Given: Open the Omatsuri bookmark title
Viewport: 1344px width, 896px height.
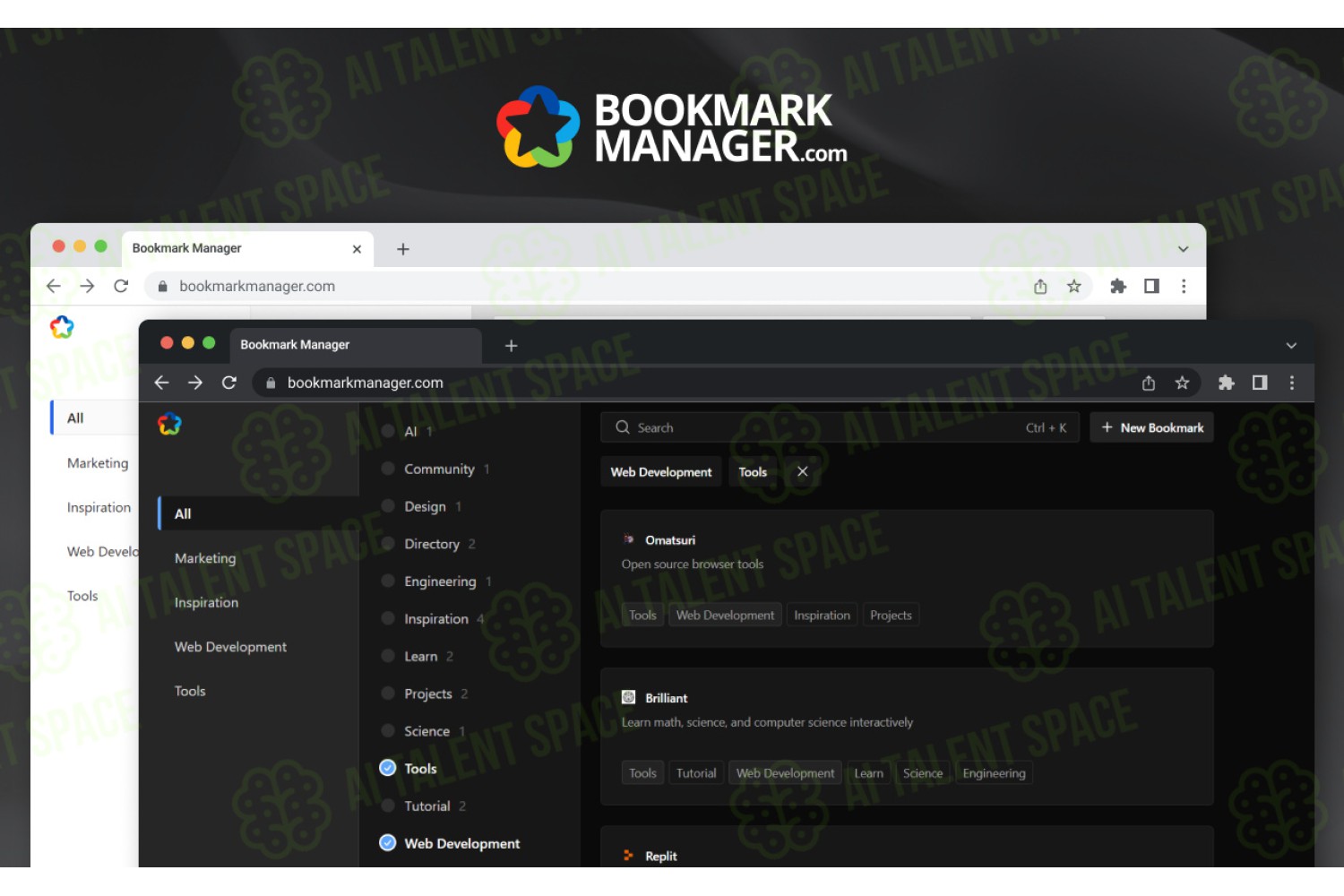Looking at the screenshot, I should click(x=670, y=539).
